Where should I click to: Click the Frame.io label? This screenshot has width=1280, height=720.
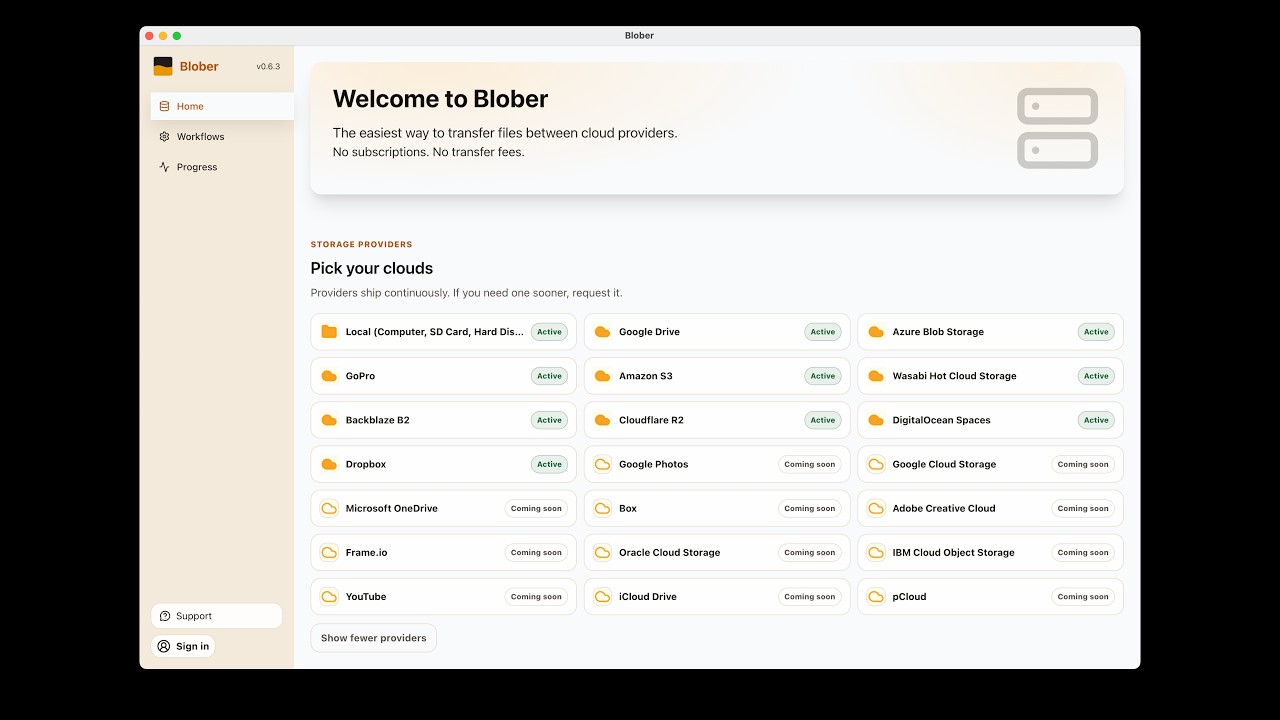[x=367, y=552]
